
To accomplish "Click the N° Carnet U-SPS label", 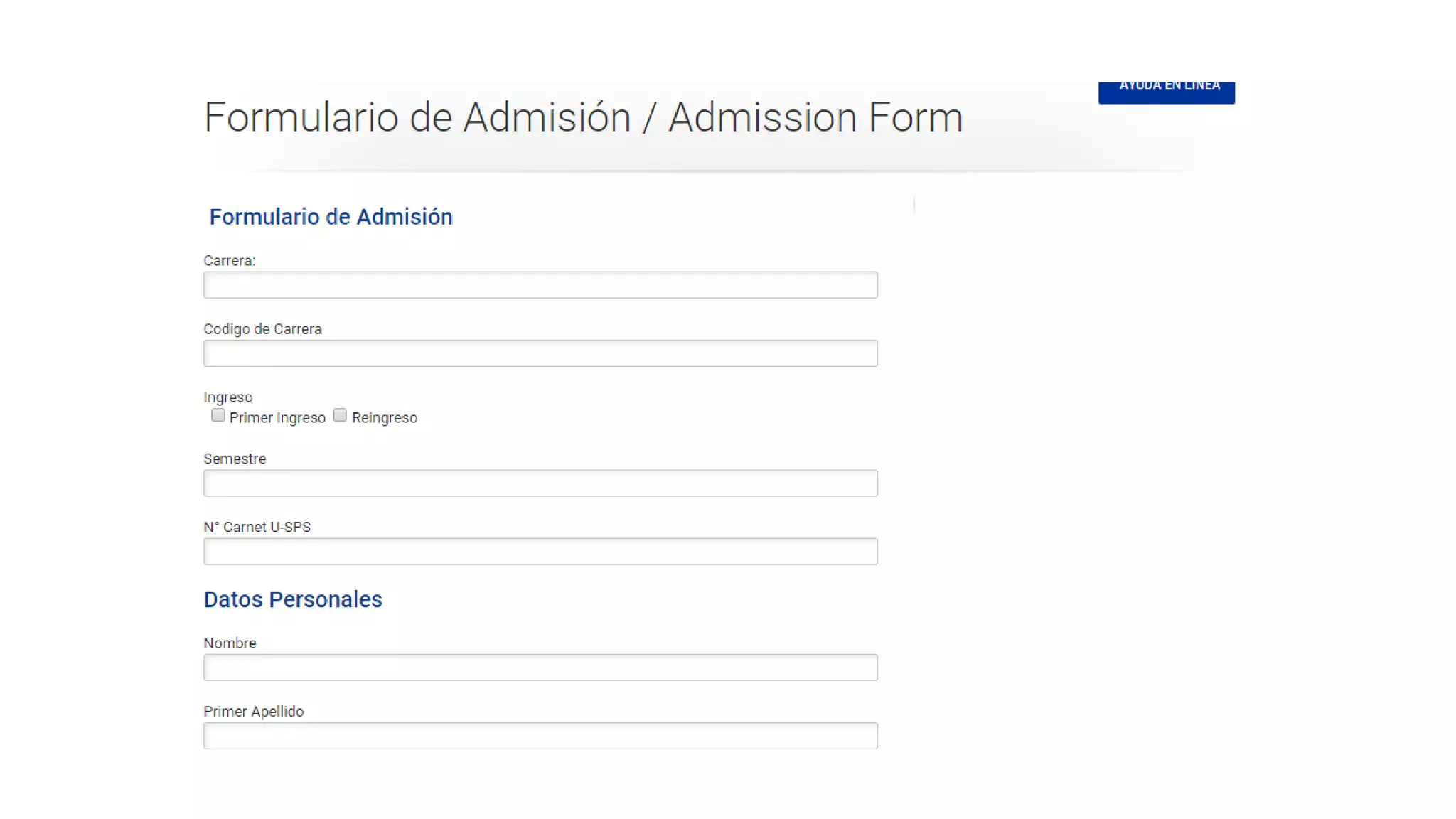I will [257, 528].
